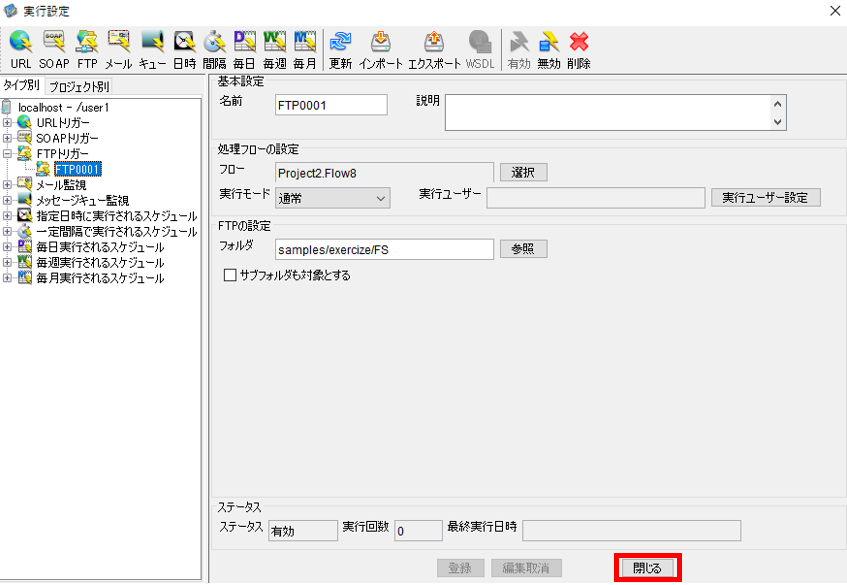The width and height of the screenshot is (847, 585).
Task: Create a SOAP trigger from toolbar
Action: coord(54,50)
